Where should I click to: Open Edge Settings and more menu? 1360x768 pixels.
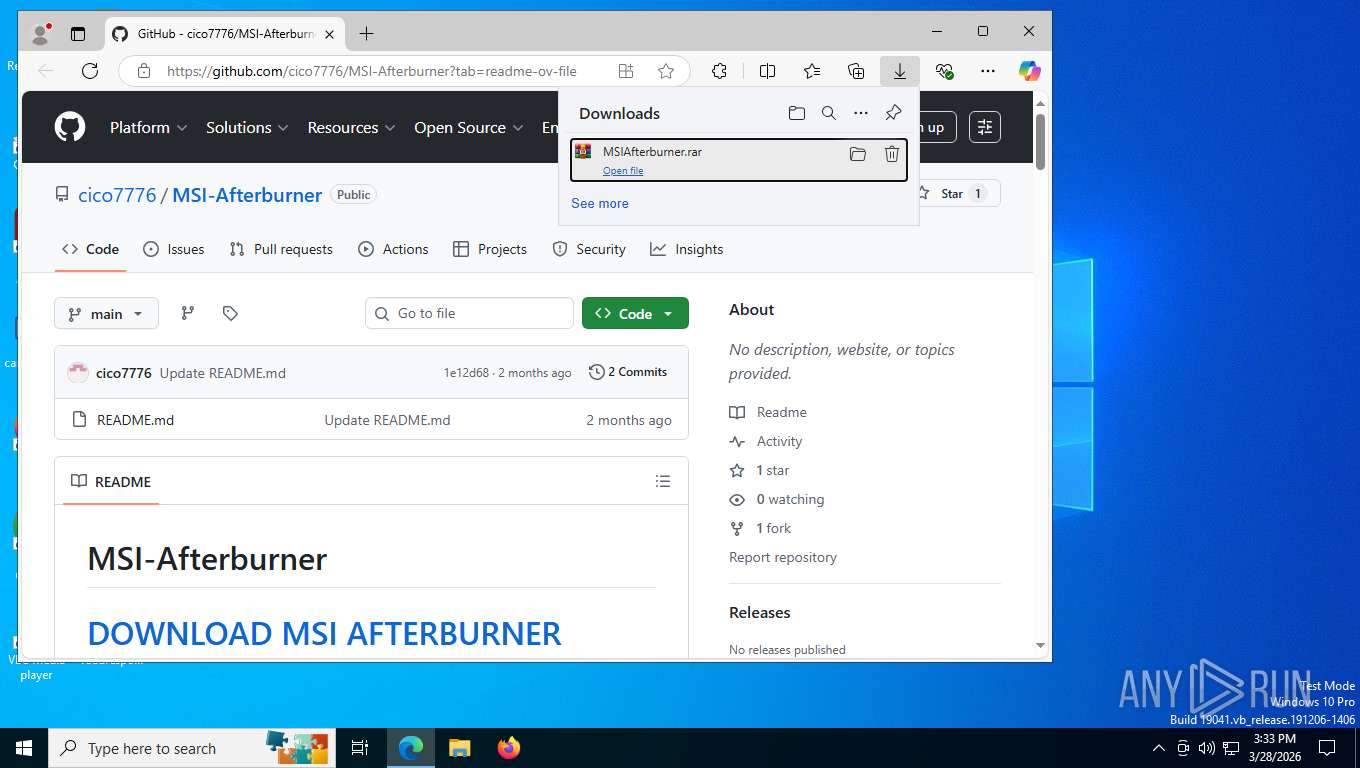click(x=988, y=71)
